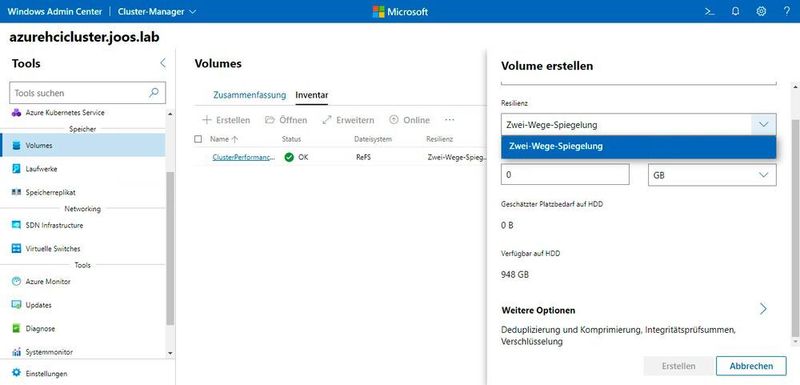Open help question mark icon
Screen dimensions: 800x385
click(787, 11)
